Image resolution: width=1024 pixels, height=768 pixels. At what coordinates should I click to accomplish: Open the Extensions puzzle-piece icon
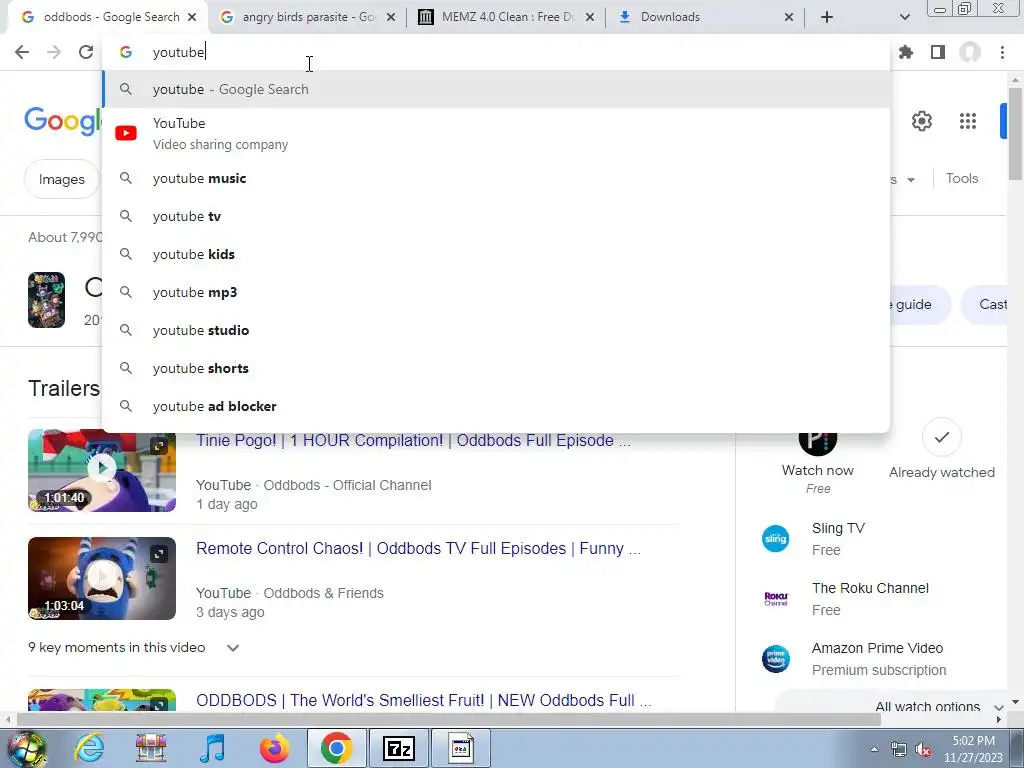(x=906, y=52)
